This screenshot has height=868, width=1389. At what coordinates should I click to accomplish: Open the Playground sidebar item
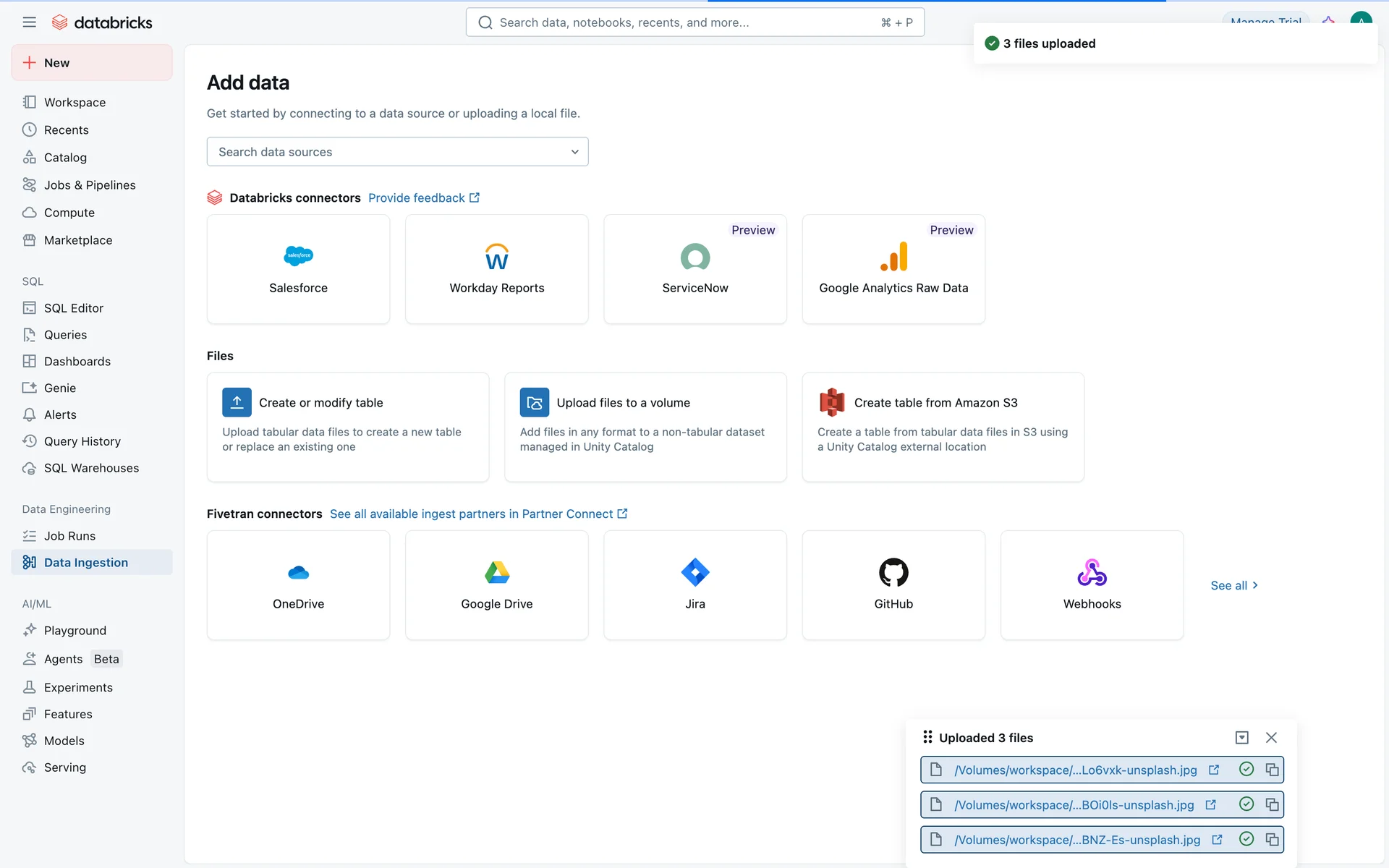click(75, 631)
